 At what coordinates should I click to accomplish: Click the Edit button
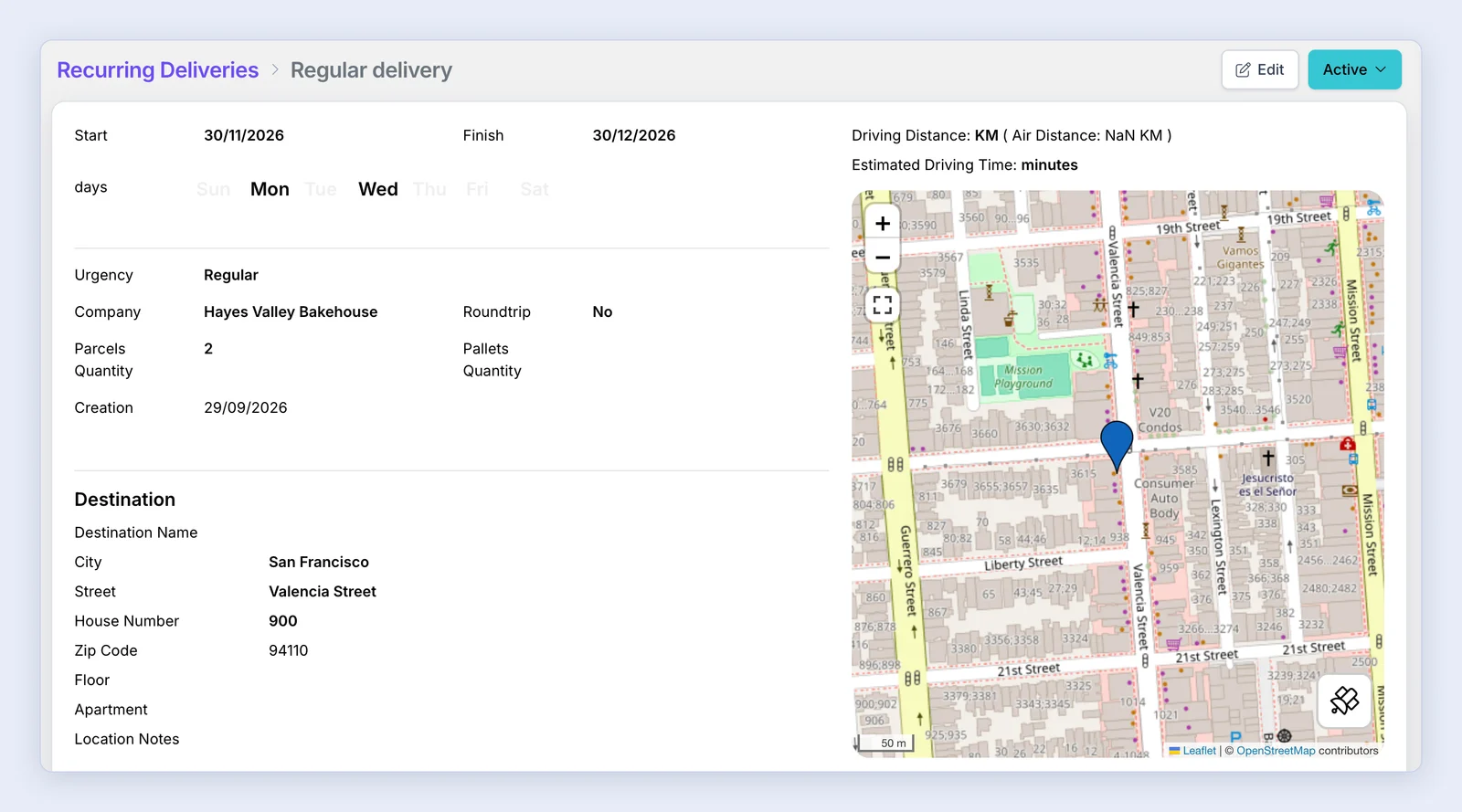pos(1260,69)
